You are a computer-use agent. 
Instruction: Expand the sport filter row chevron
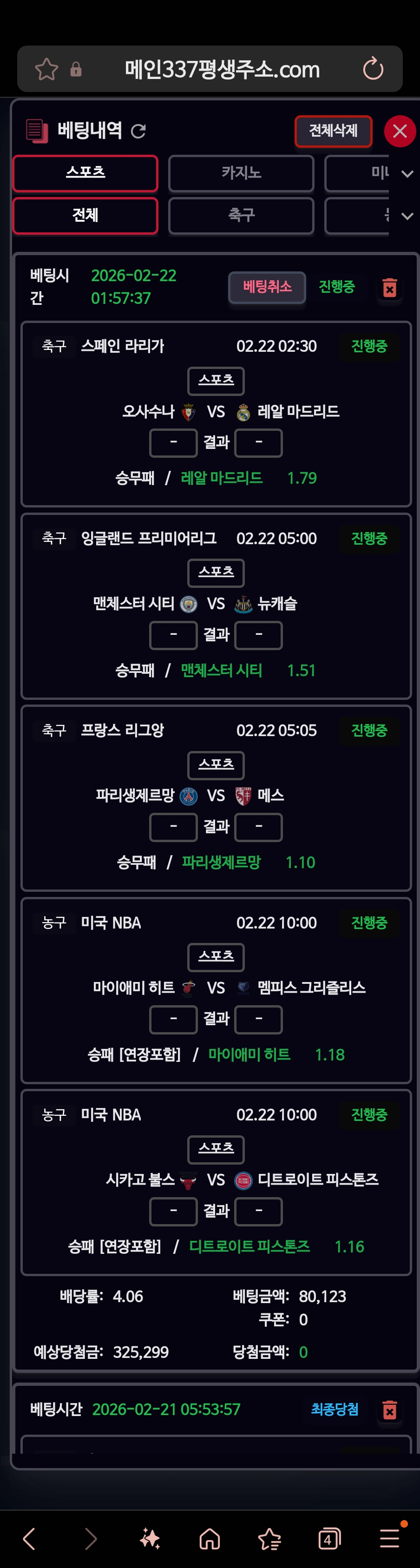point(407,216)
